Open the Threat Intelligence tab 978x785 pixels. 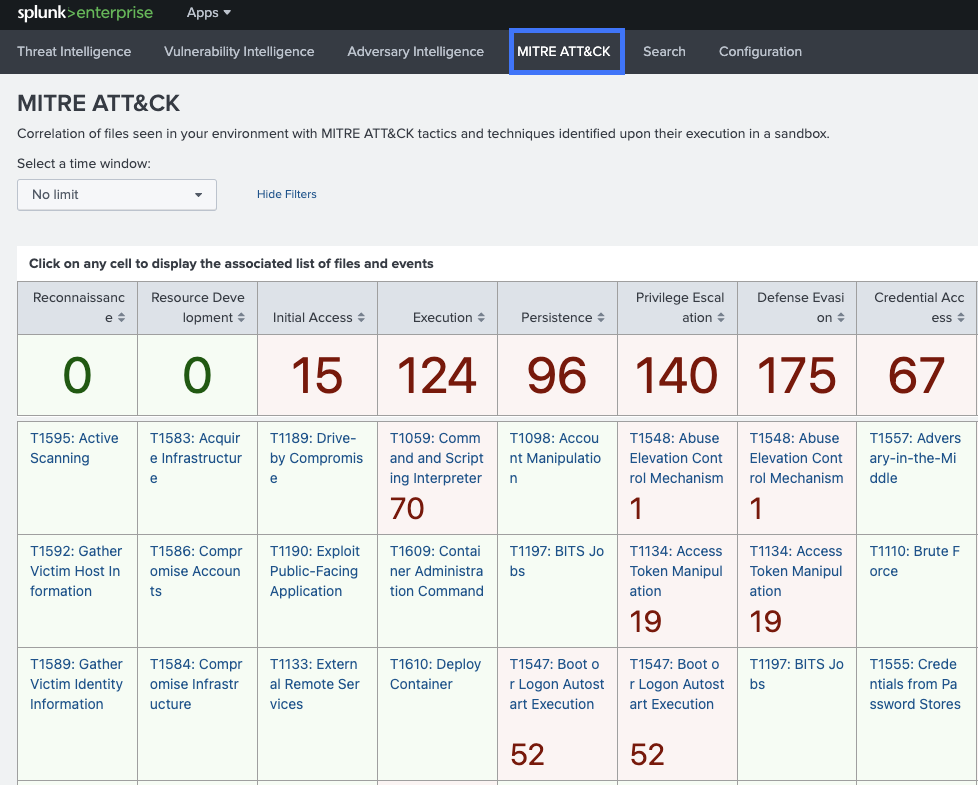point(74,52)
